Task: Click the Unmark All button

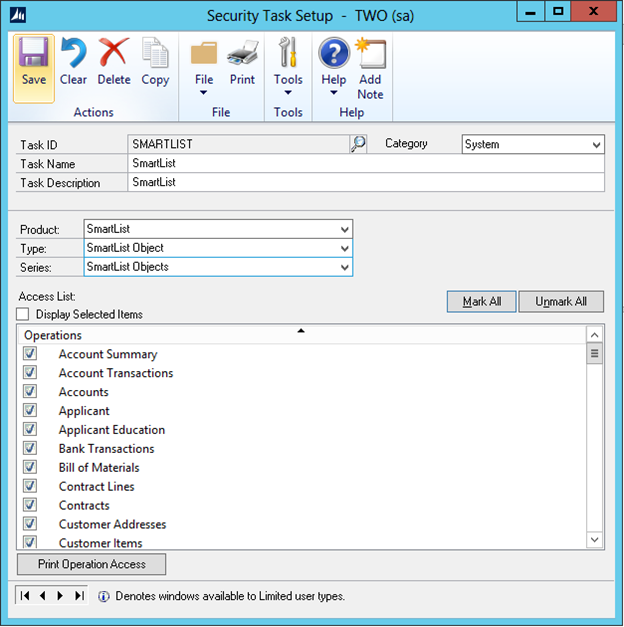Action: 561,302
